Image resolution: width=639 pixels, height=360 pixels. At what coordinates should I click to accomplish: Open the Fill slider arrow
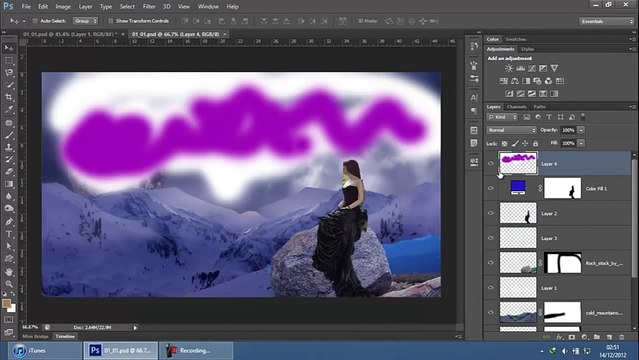581,143
